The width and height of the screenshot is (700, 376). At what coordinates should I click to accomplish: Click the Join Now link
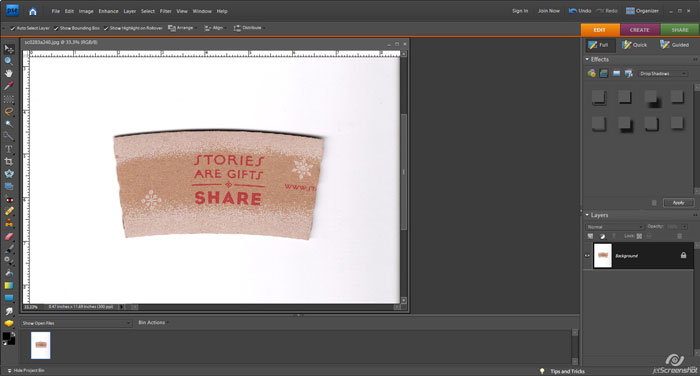point(549,11)
